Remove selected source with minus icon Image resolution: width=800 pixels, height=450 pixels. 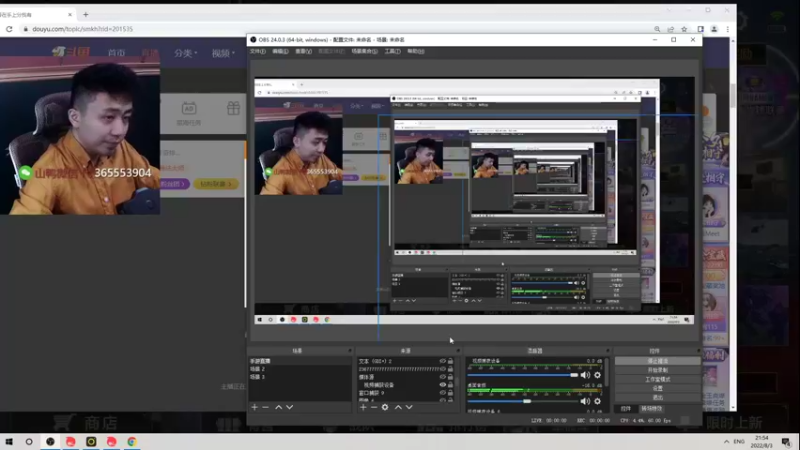[x=374, y=407]
